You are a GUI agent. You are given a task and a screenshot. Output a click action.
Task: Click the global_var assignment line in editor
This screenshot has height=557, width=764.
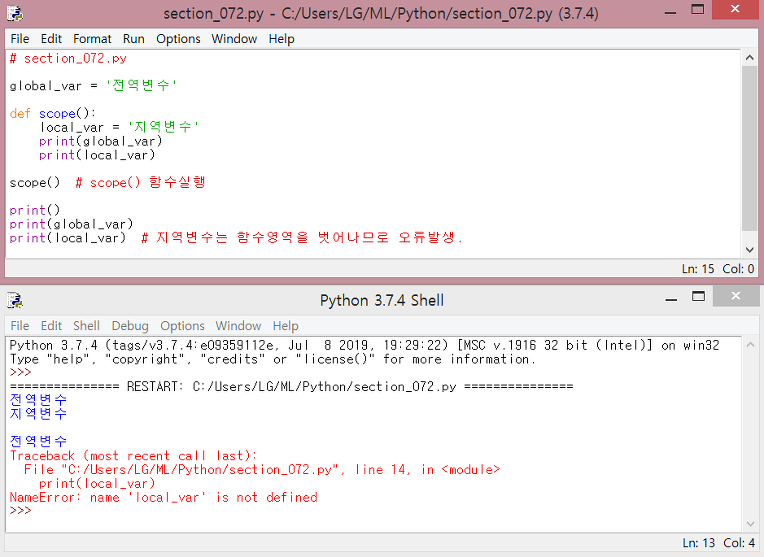(93, 86)
